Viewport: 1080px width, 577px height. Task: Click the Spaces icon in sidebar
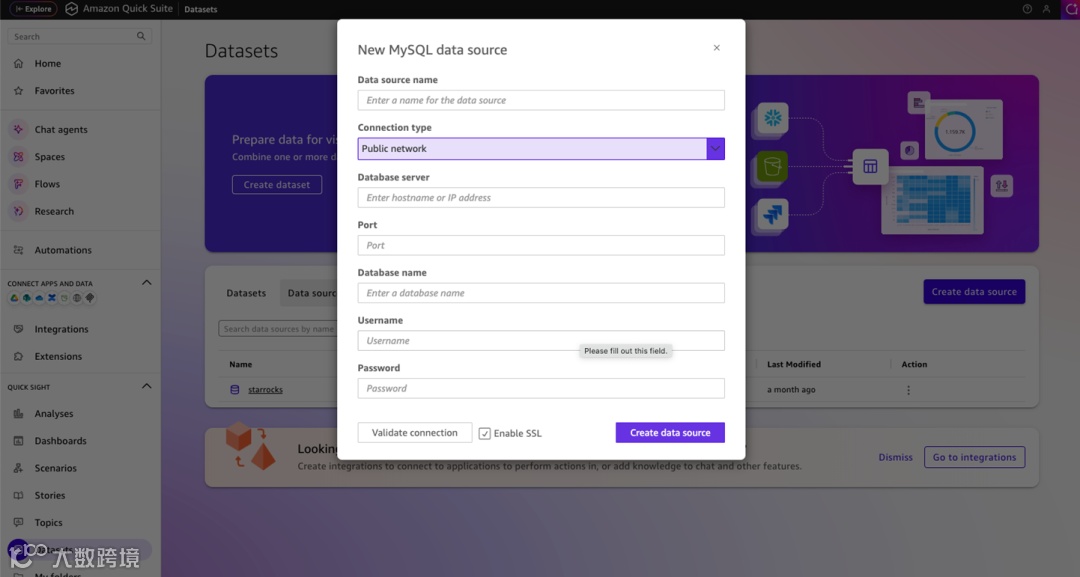point(19,157)
